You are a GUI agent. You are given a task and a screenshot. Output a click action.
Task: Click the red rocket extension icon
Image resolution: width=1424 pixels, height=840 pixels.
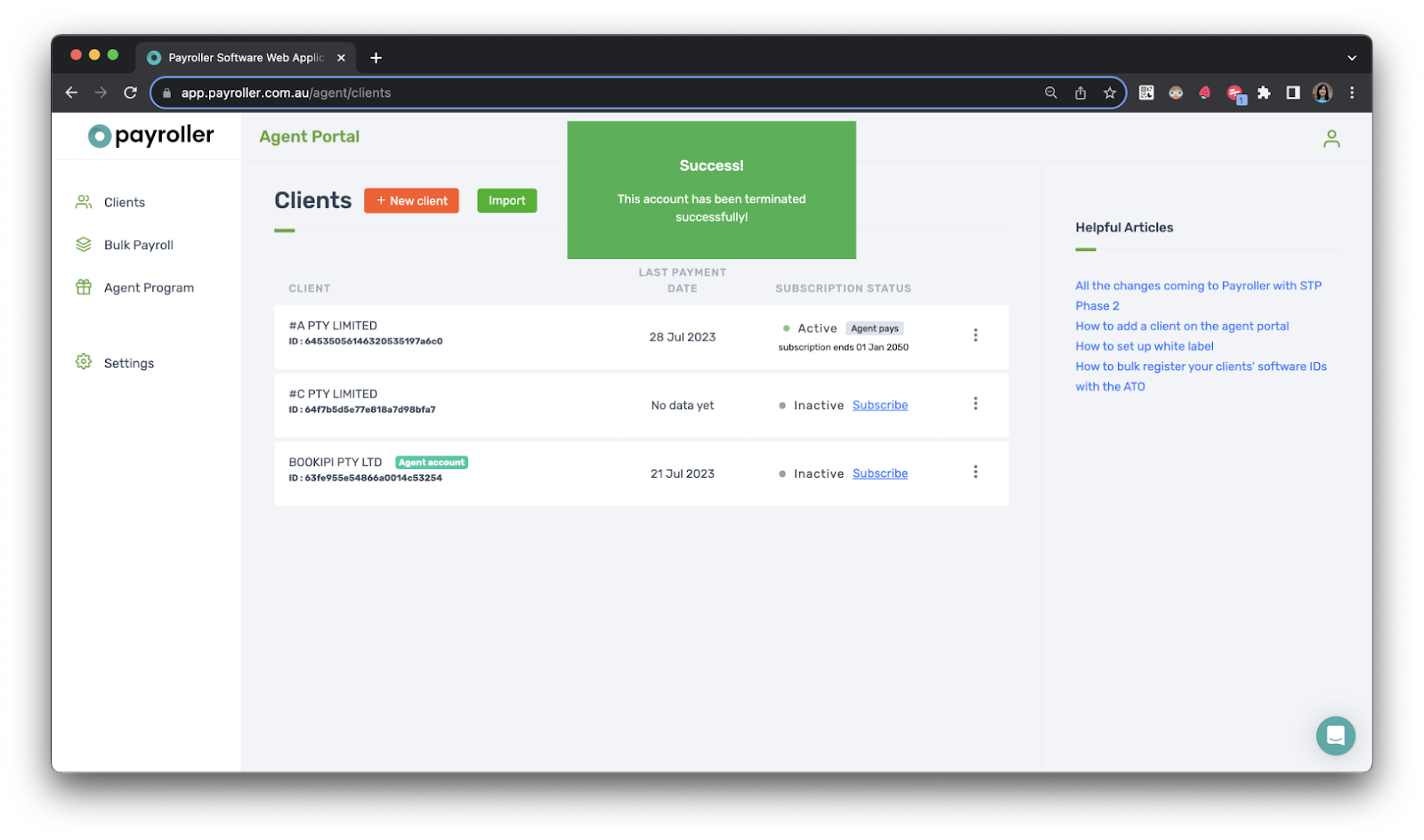coord(1205,93)
